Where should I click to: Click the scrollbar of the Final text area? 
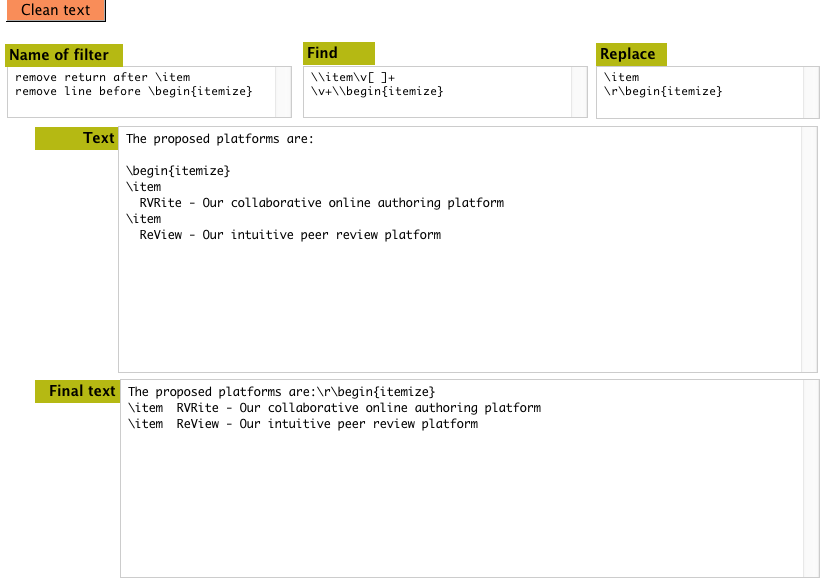(811, 478)
